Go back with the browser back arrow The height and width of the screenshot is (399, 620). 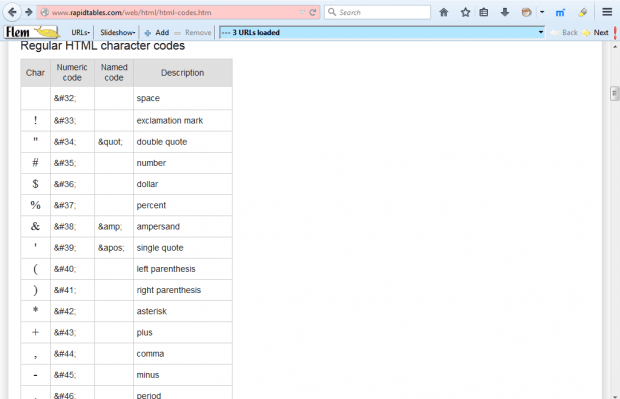pyautogui.click(x=12, y=12)
